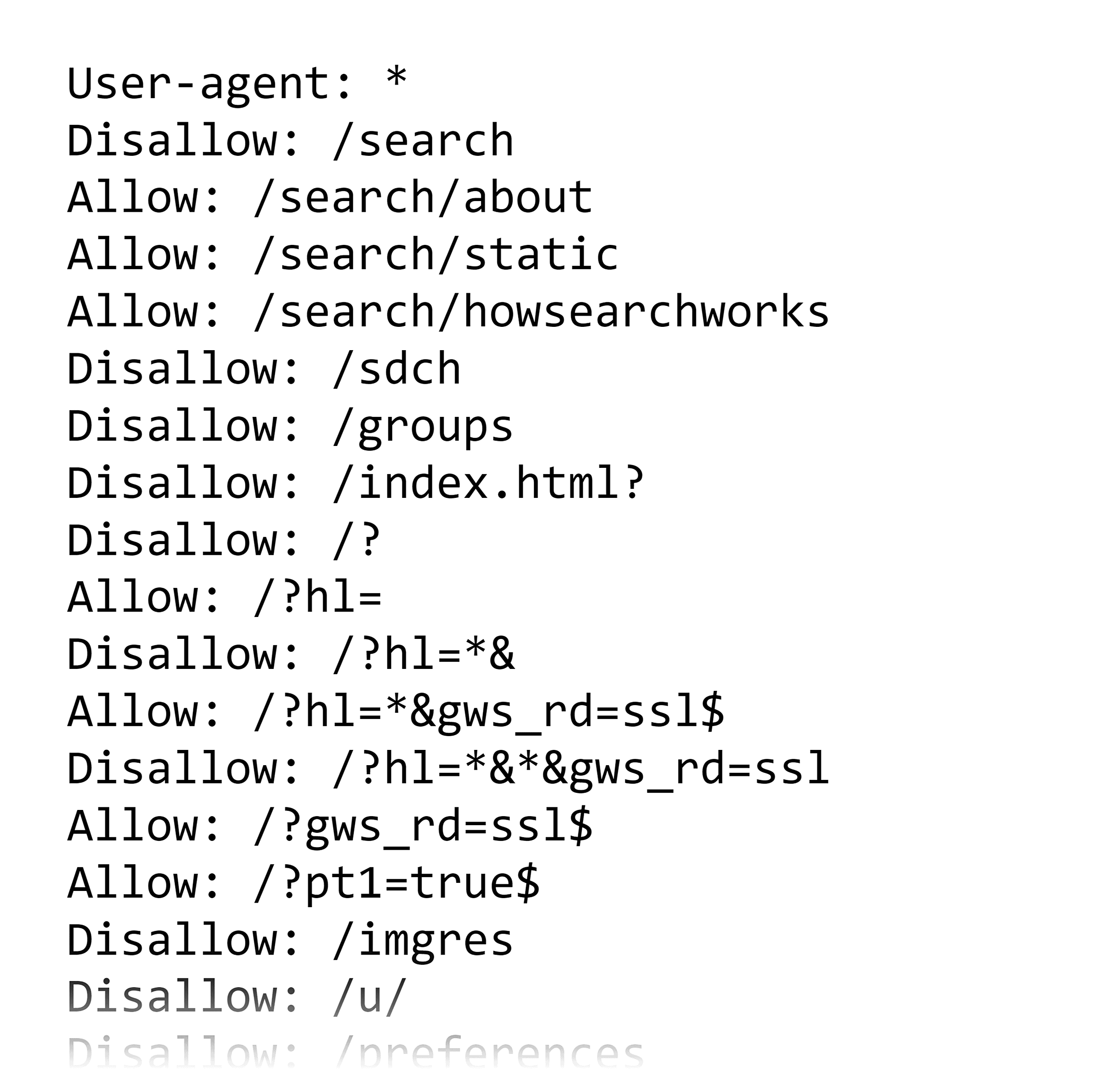Select the /index.html? path

tap(488, 484)
